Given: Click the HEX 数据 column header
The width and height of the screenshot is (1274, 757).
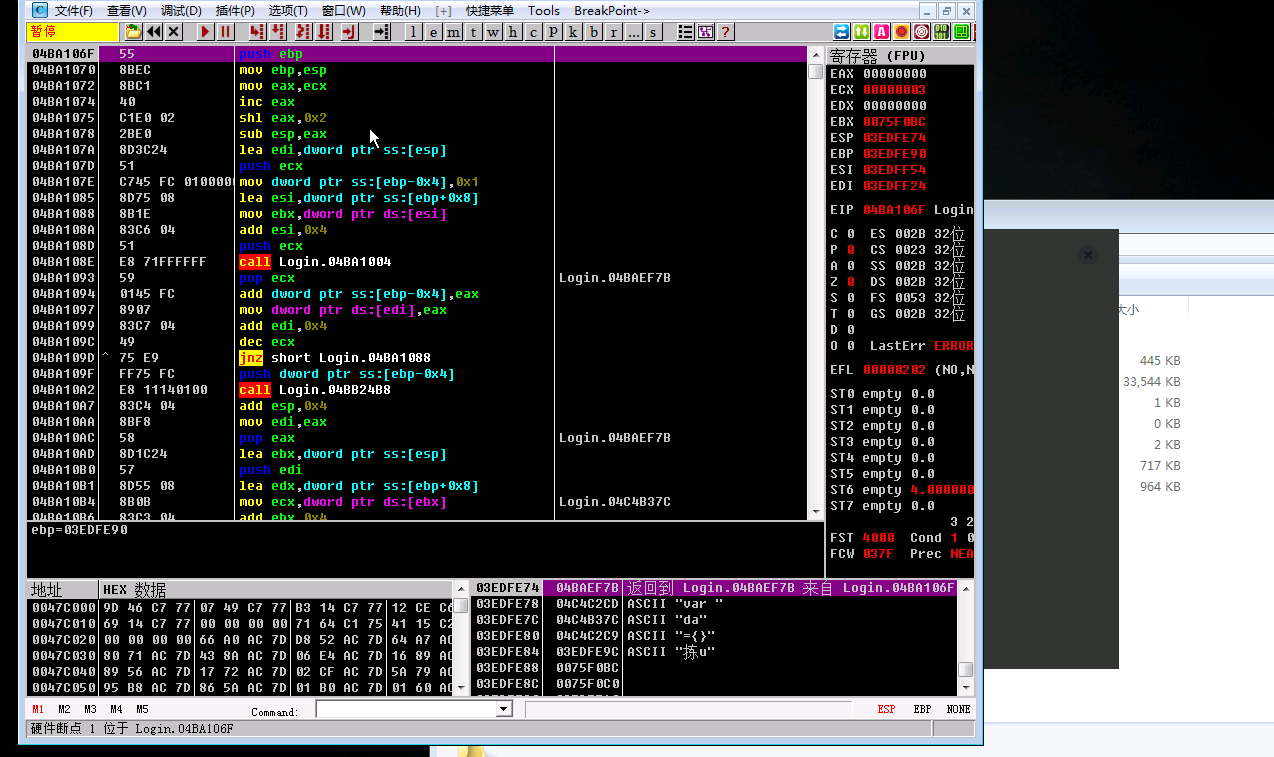Looking at the screenshot, I should 135,590.
